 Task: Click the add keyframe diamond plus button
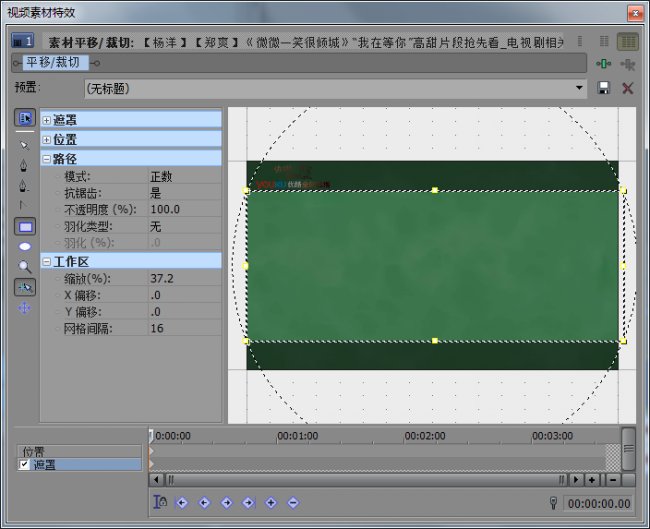coord(271,502)
